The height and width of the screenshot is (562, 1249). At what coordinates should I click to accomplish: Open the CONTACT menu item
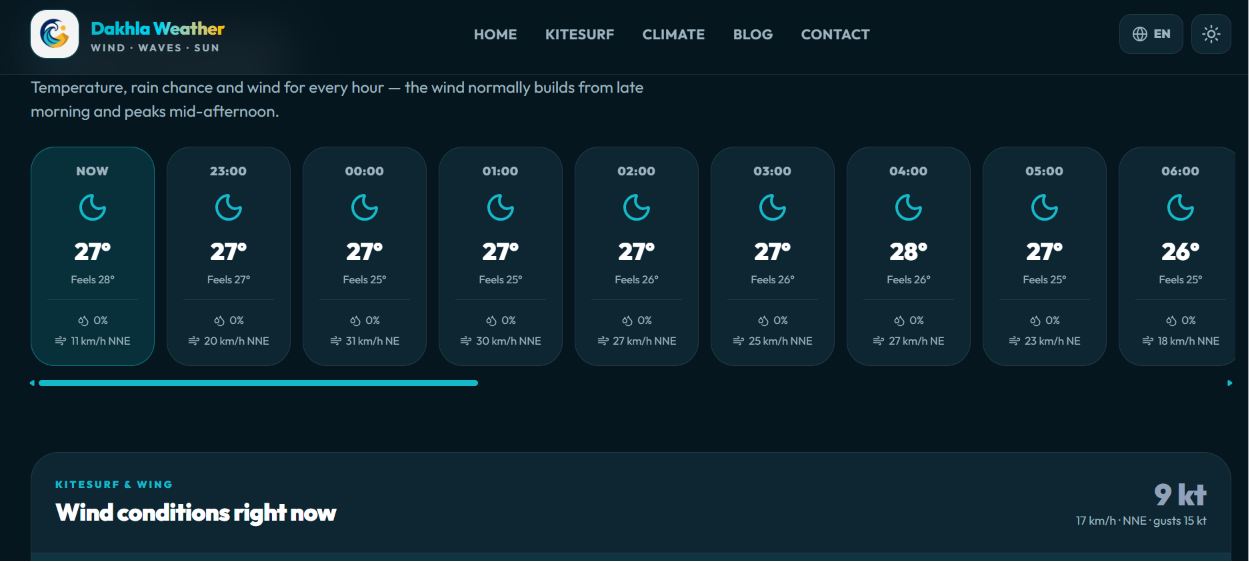tap(835, 34)
